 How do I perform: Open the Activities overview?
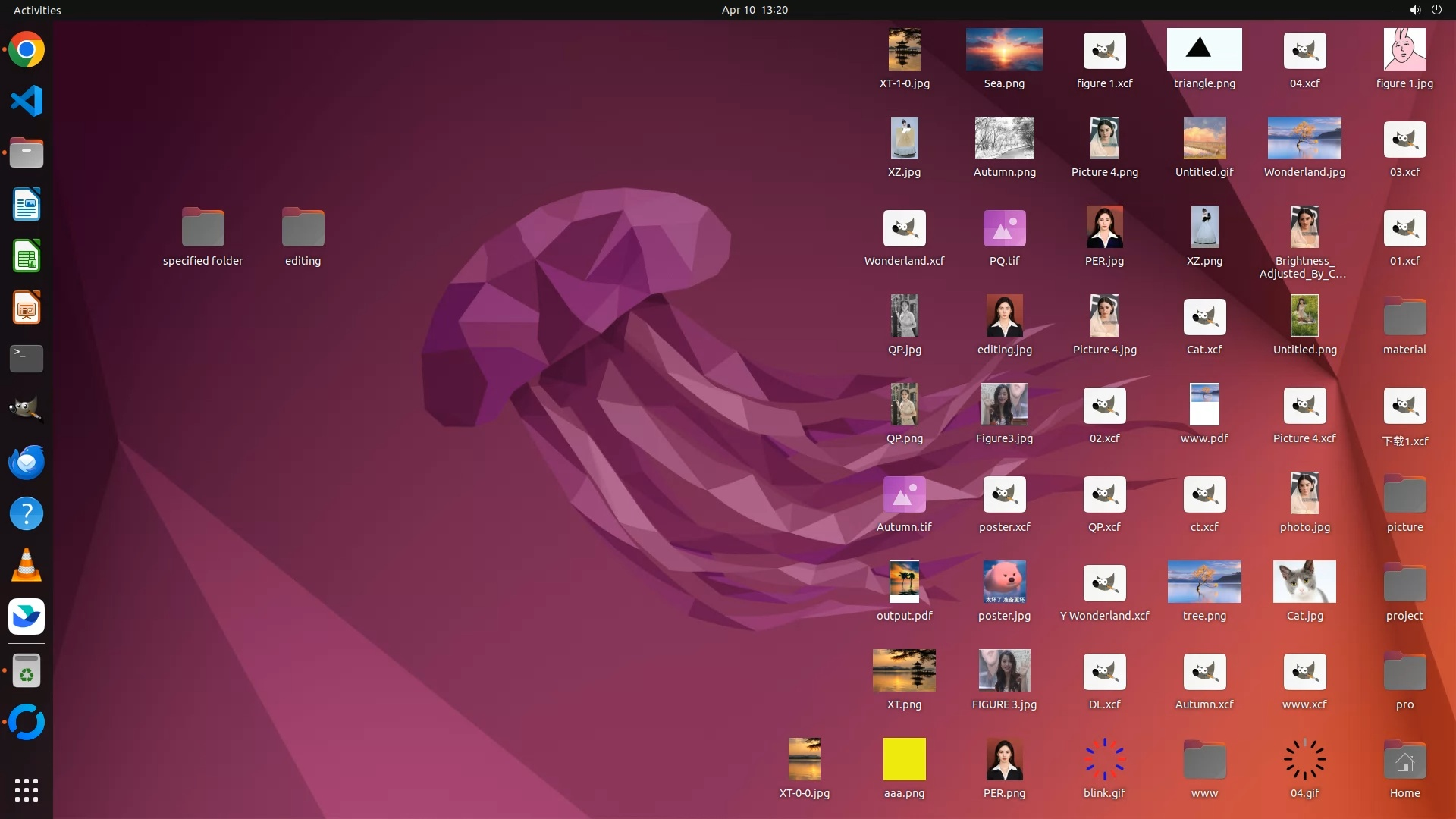point(37,10)
